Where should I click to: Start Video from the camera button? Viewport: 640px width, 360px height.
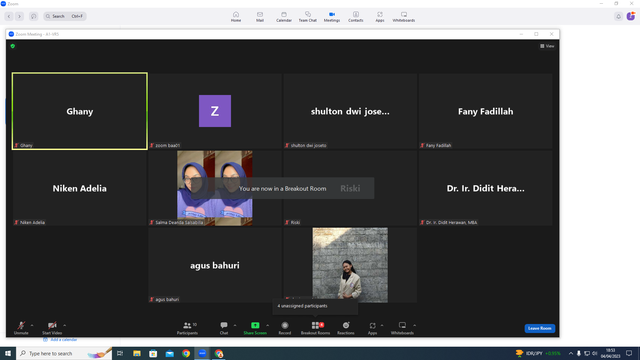click(x=52, y=328)
